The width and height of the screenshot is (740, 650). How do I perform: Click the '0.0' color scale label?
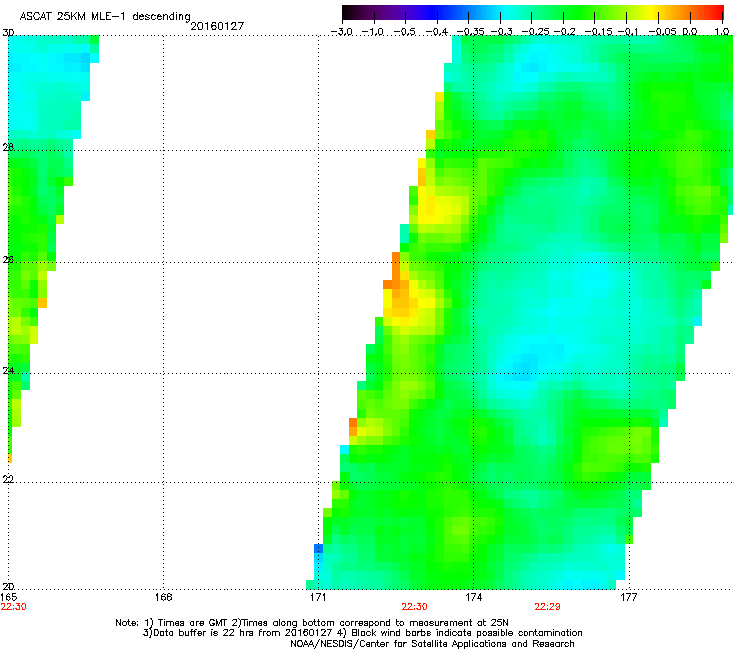pos(690,32)
